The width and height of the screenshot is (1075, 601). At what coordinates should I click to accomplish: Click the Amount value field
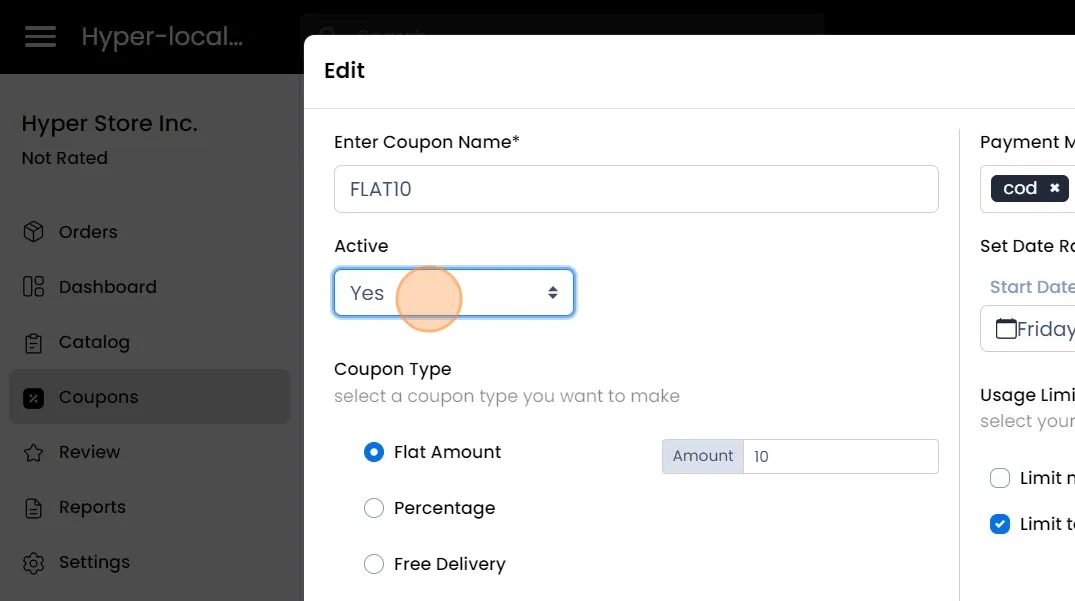[840, 456]
